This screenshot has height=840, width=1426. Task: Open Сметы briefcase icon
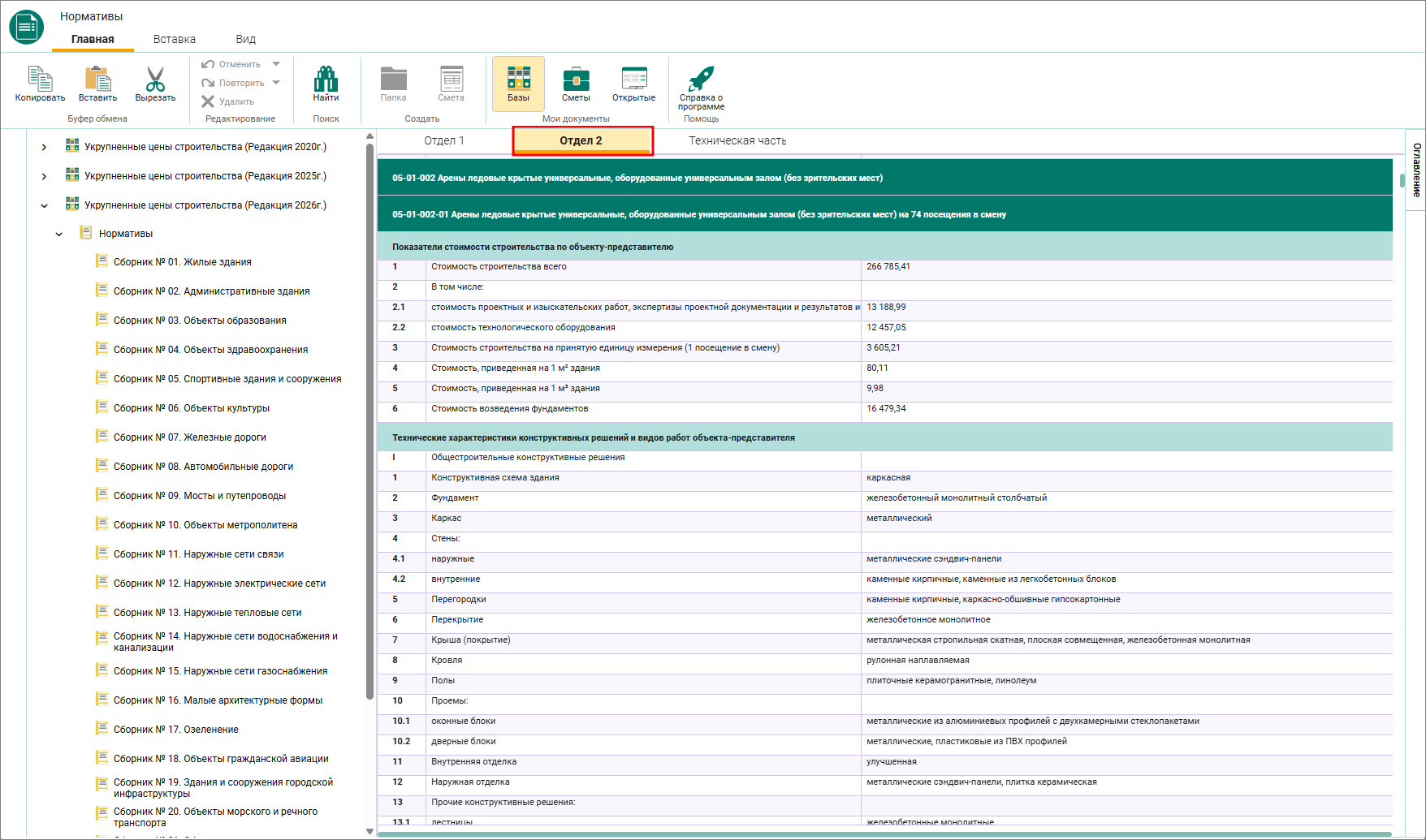tap(576, 79)
